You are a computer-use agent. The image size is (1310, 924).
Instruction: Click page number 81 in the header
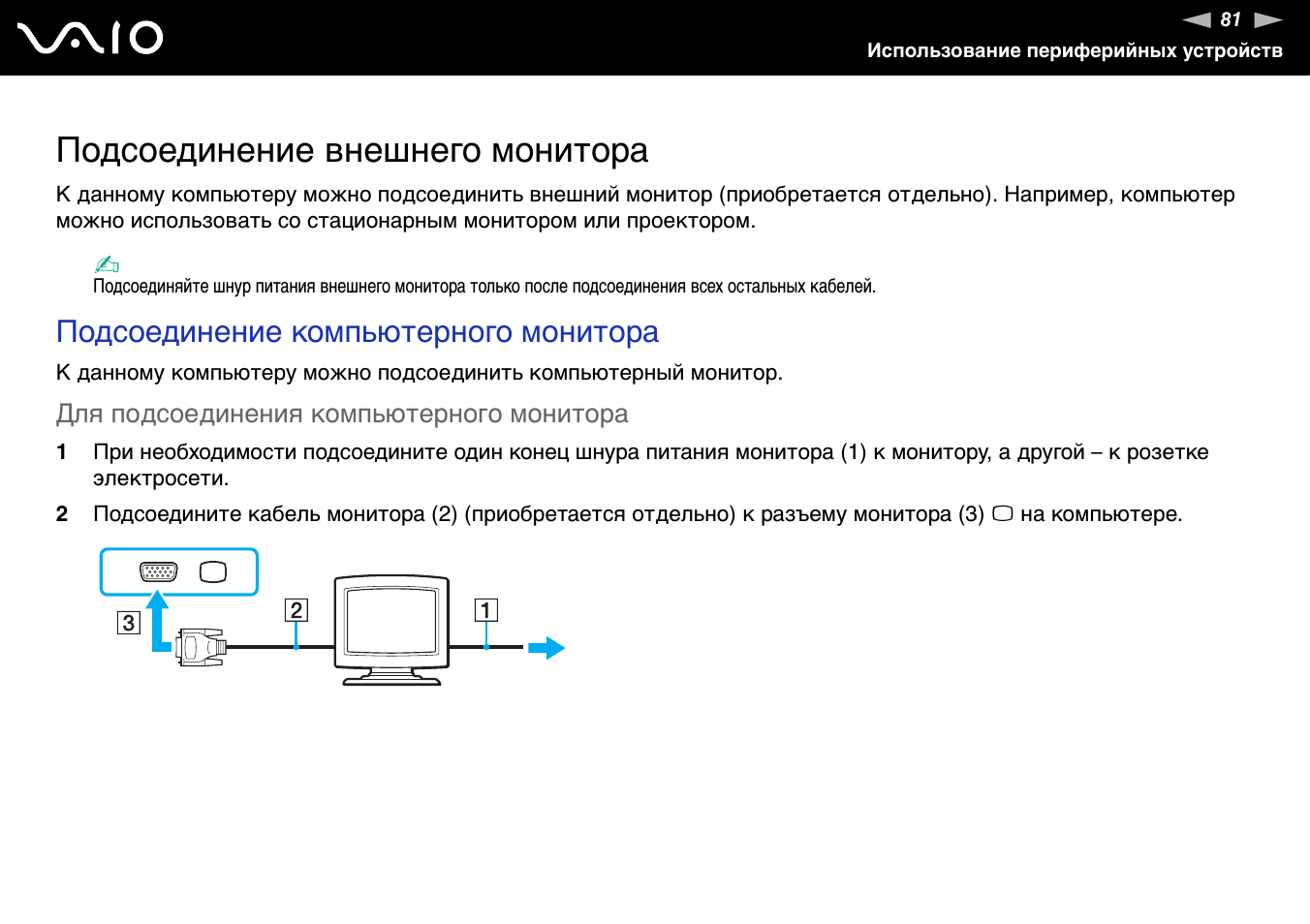tap(1231, 19)
